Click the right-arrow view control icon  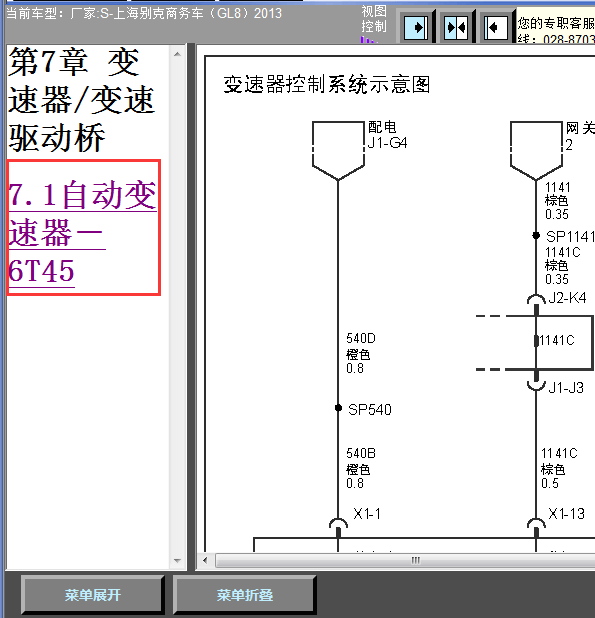point(416,27)
